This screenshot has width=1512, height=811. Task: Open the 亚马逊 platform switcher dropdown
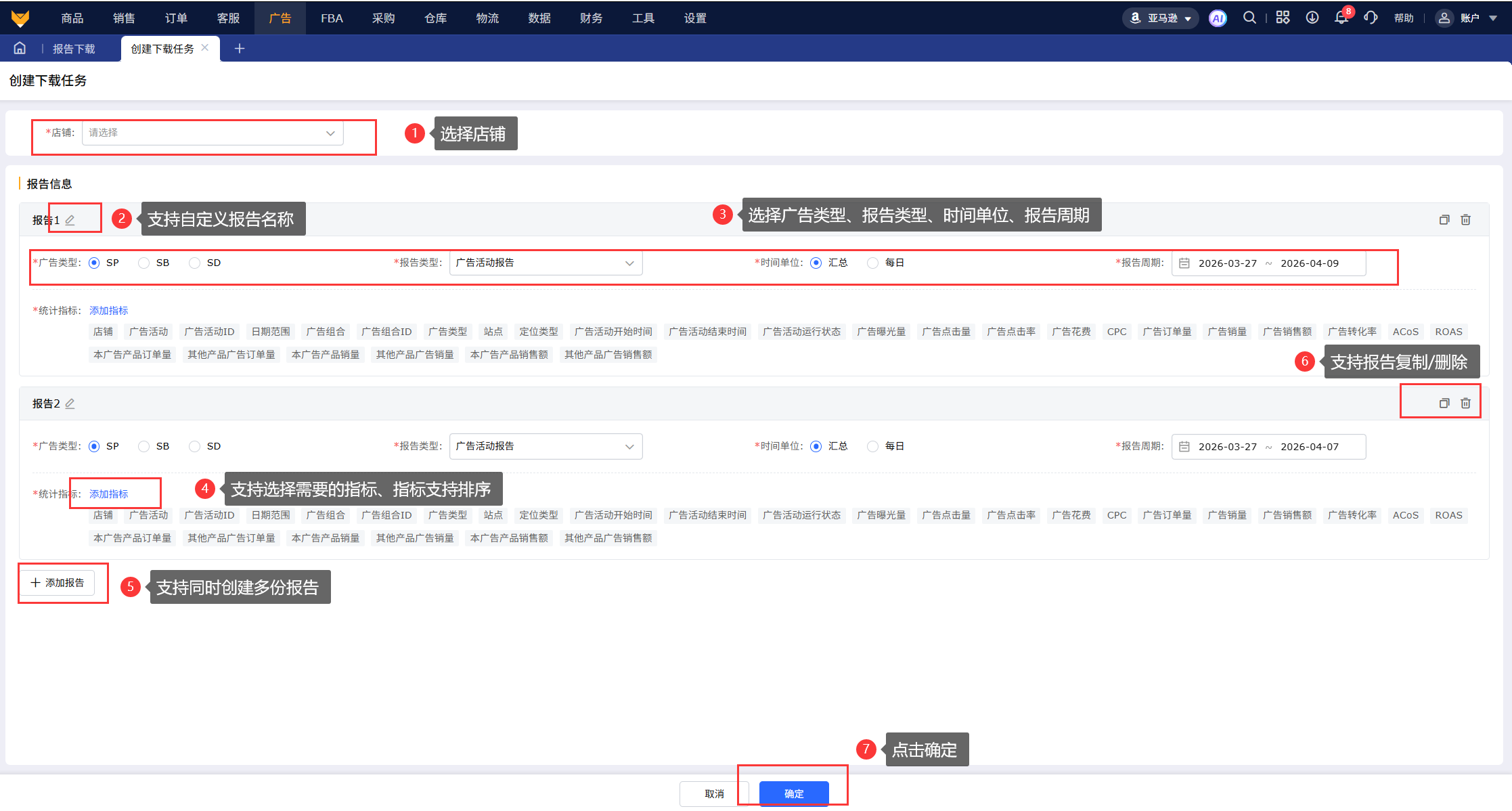1161,18
